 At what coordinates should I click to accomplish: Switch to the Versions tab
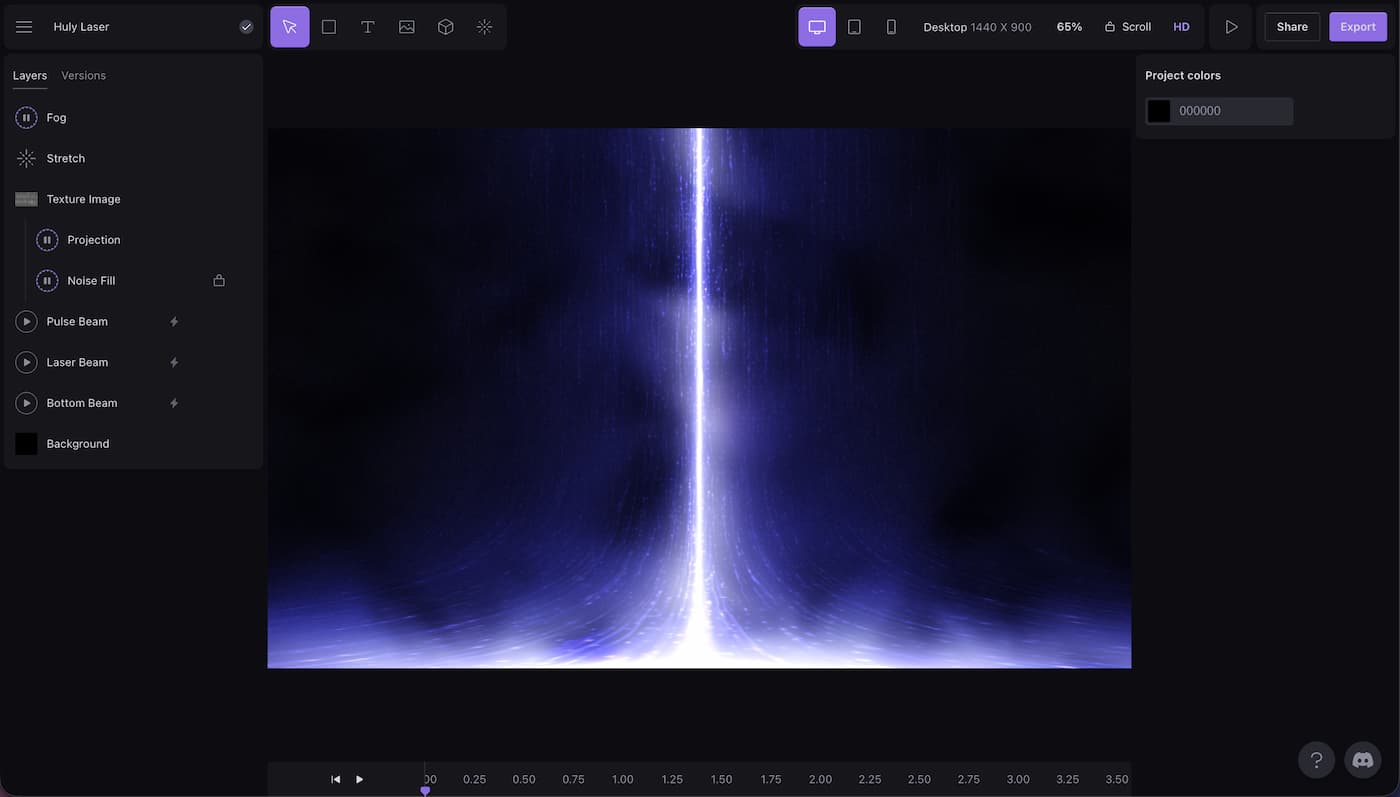[83, 76]
